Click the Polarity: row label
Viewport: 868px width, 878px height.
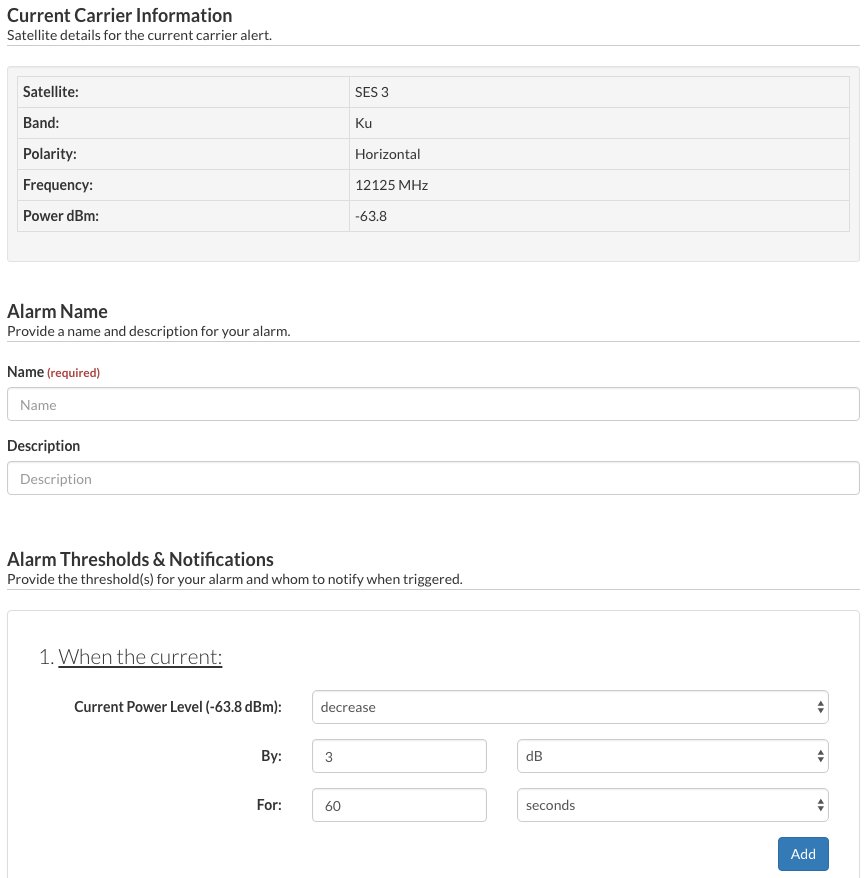tap(50, 154)
